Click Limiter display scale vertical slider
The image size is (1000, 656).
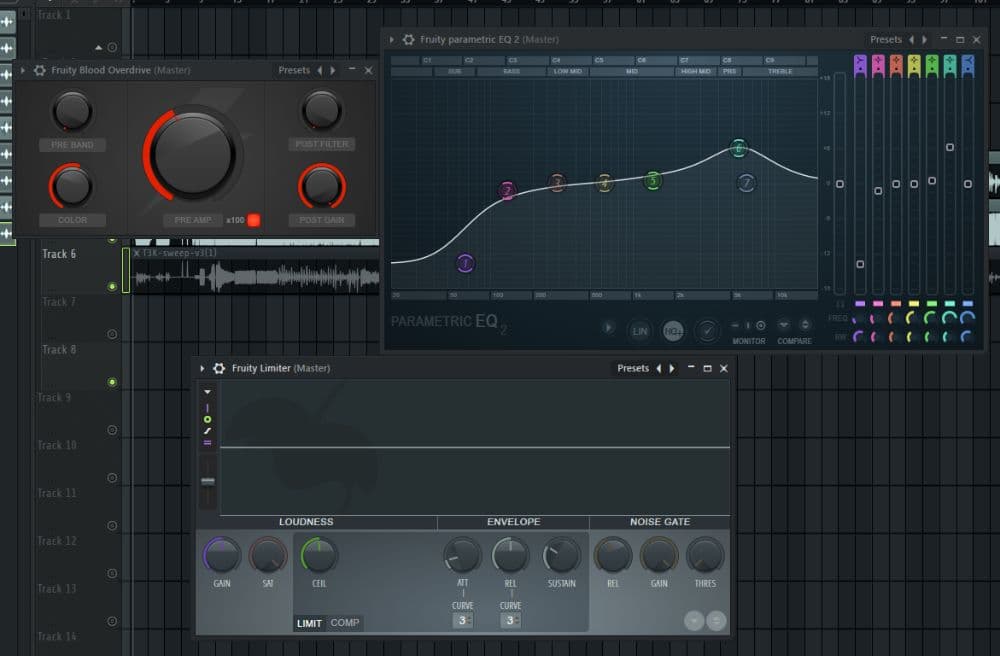point(208,481)
